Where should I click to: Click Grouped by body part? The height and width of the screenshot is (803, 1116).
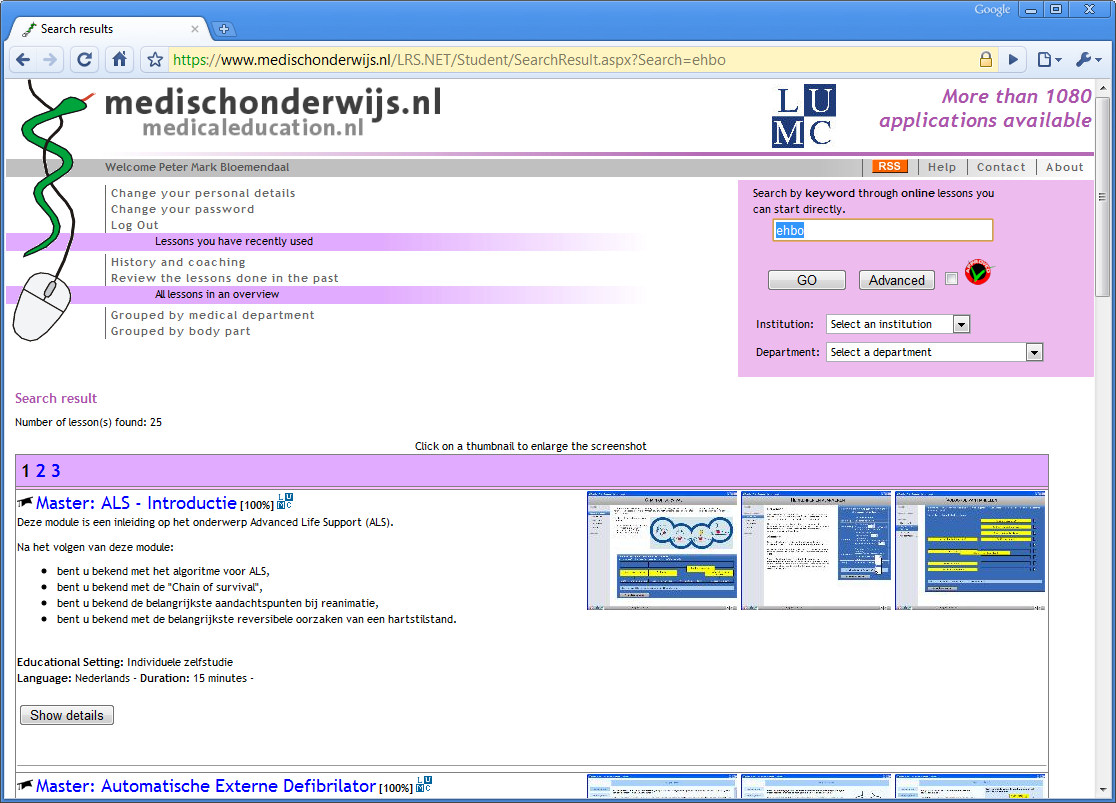(x=180, y=331)
